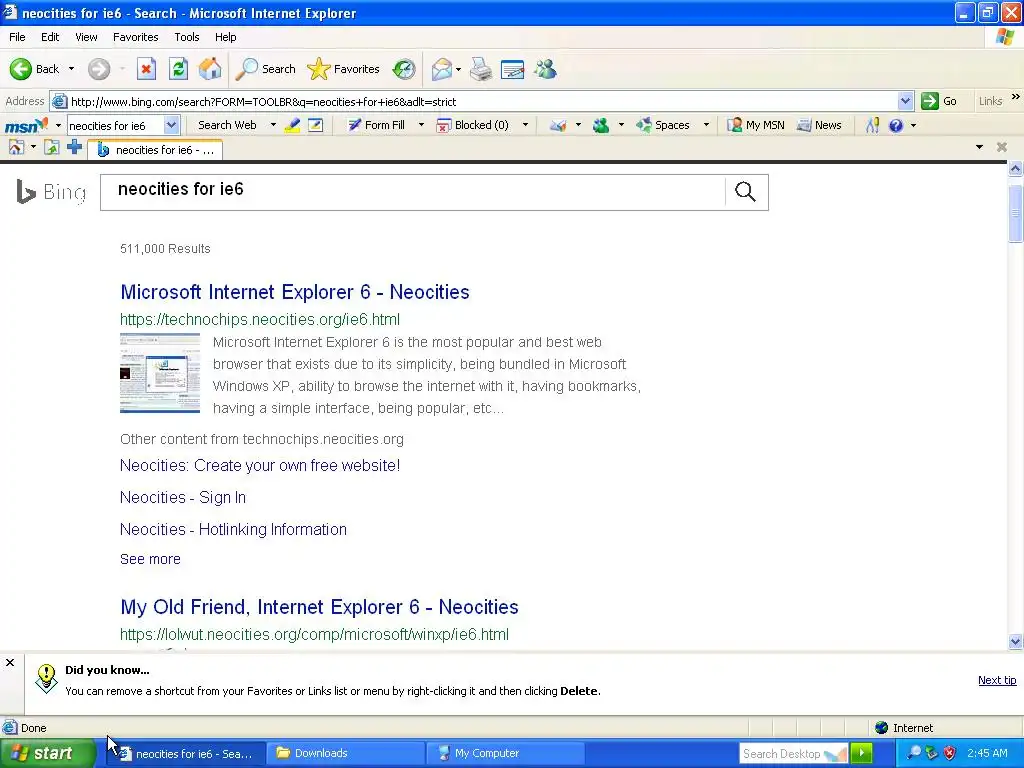The width and height of the screenshot is (1024, 768).
Task: Close the Did you know tip pane
Action: pos(10,663)
